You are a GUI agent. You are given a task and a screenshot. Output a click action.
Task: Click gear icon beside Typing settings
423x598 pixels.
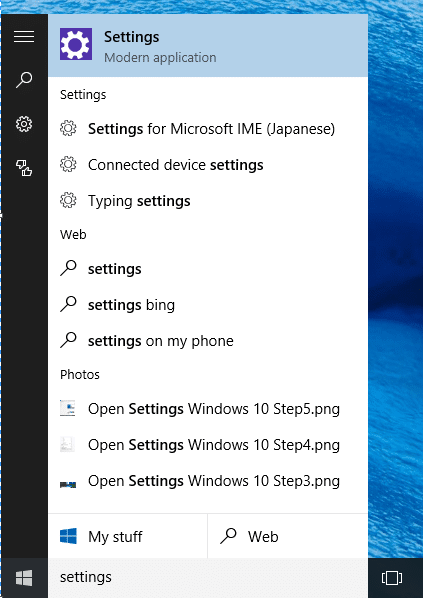click(x=68, y=201)
